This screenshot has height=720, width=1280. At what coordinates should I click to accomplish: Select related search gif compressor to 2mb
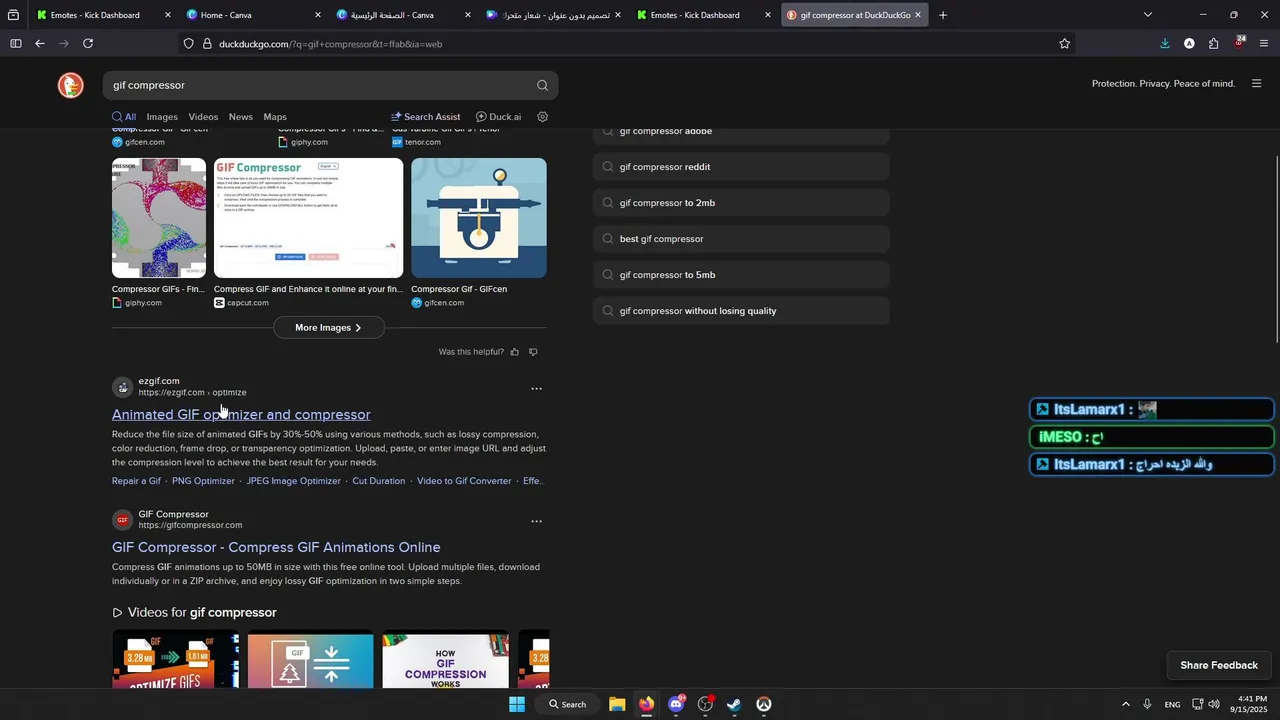(741, 203)
